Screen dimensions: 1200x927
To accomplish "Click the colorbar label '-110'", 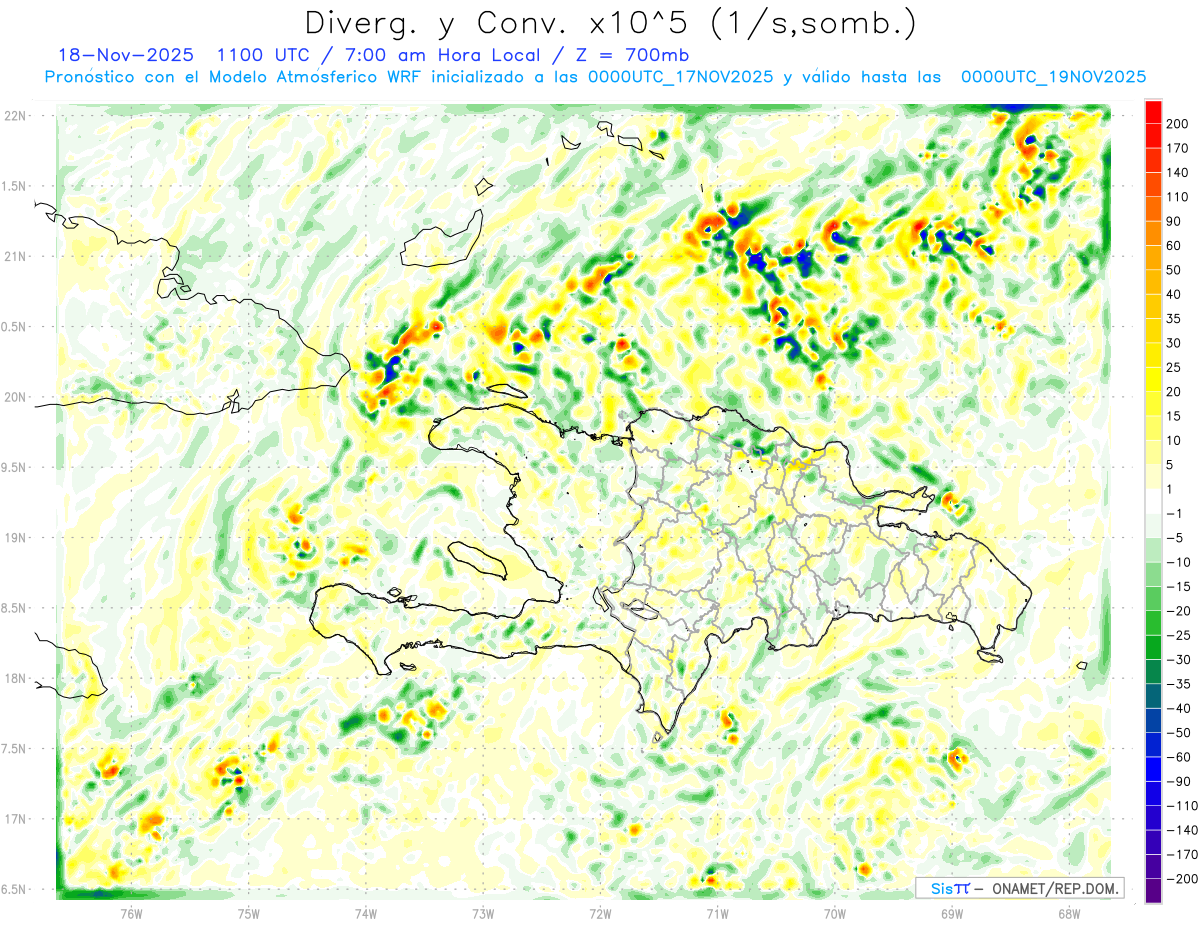I will tap(1180, 806).
